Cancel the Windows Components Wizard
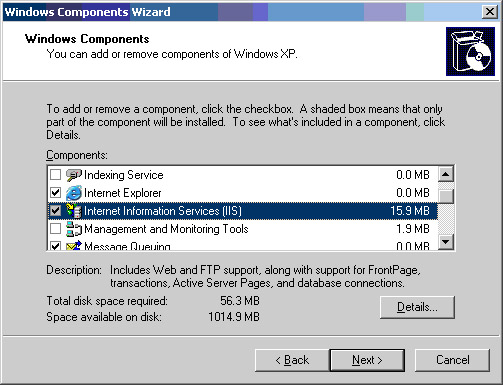503x385 pixels. 452,360
